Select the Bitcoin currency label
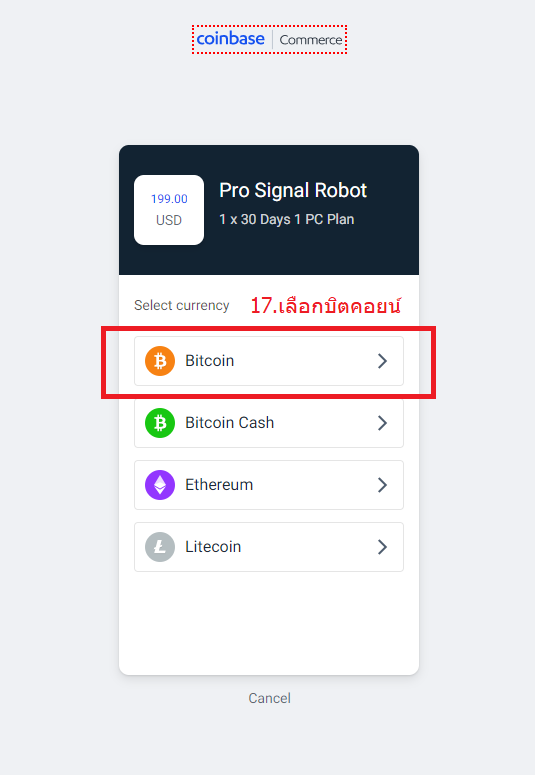 (x=209, y=361)
